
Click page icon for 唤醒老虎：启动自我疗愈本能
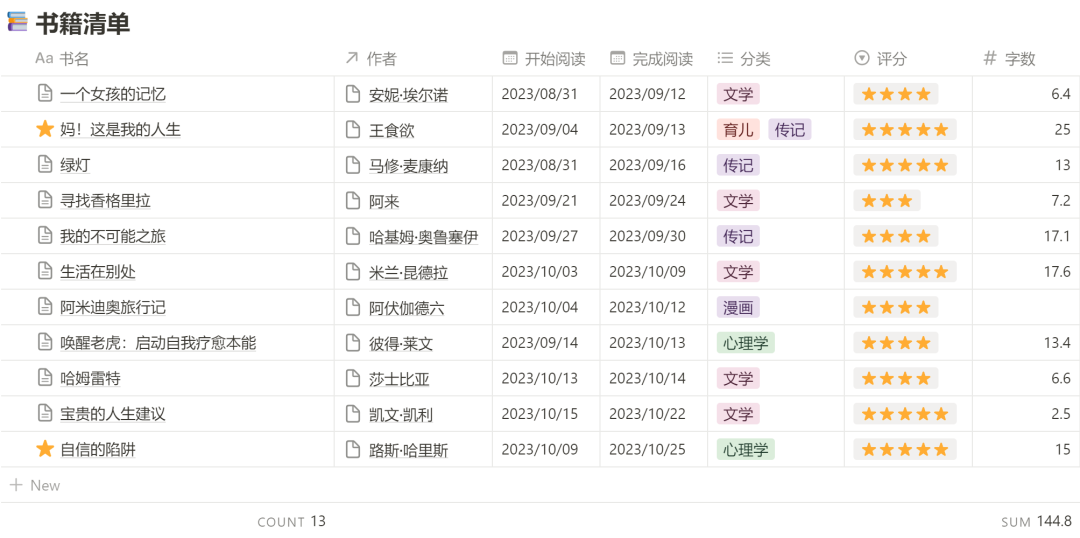[x=45, y=342]
